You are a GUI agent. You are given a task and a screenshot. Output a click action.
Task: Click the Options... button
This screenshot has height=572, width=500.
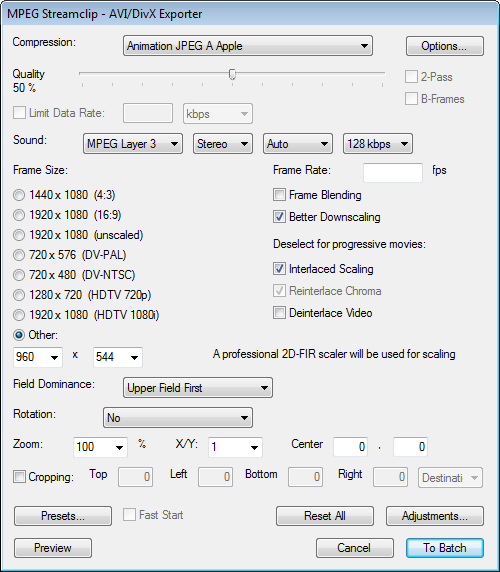click(445, 46)
